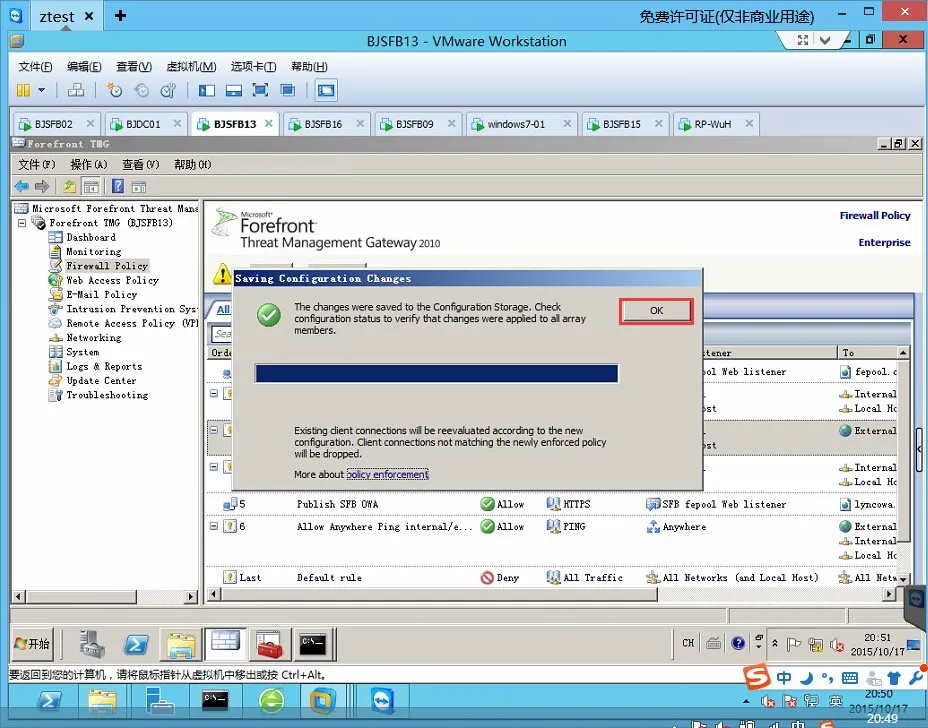Switch to BJSFB16 VM tab
This screenshot has height=728, width=928.
tap(323, 124)
